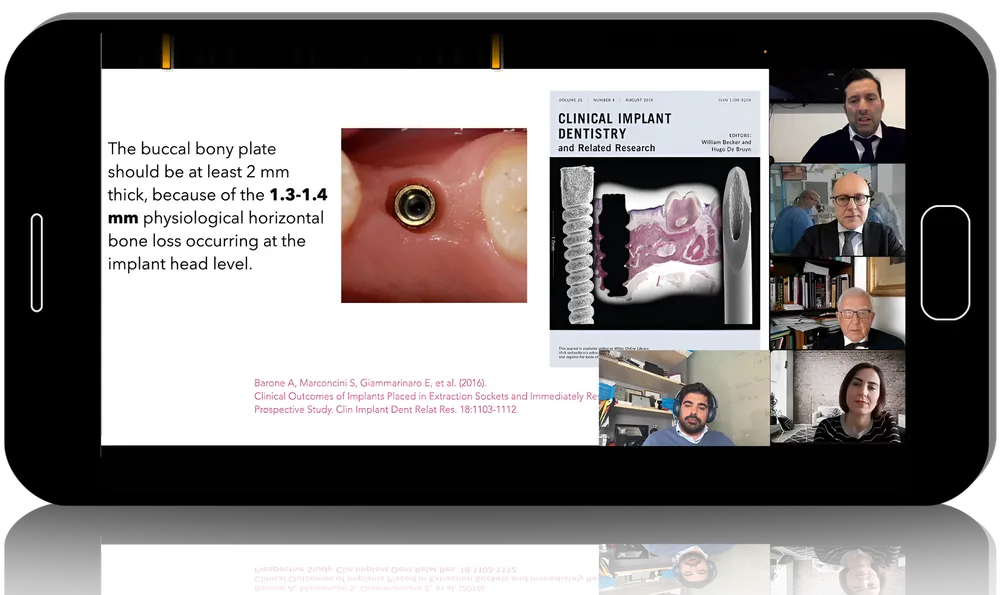Select the dental implant clinical photo
This screenshot has height=595, width=1000.
point(434,216)
